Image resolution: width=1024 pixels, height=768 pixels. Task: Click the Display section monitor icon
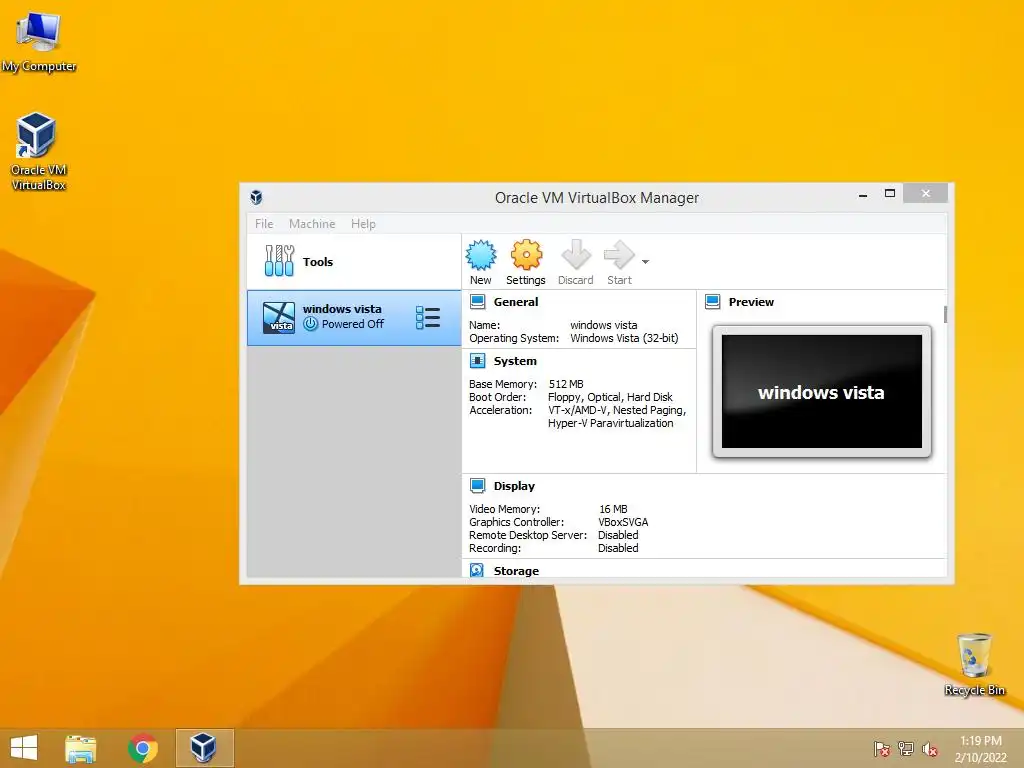[478, 486]
